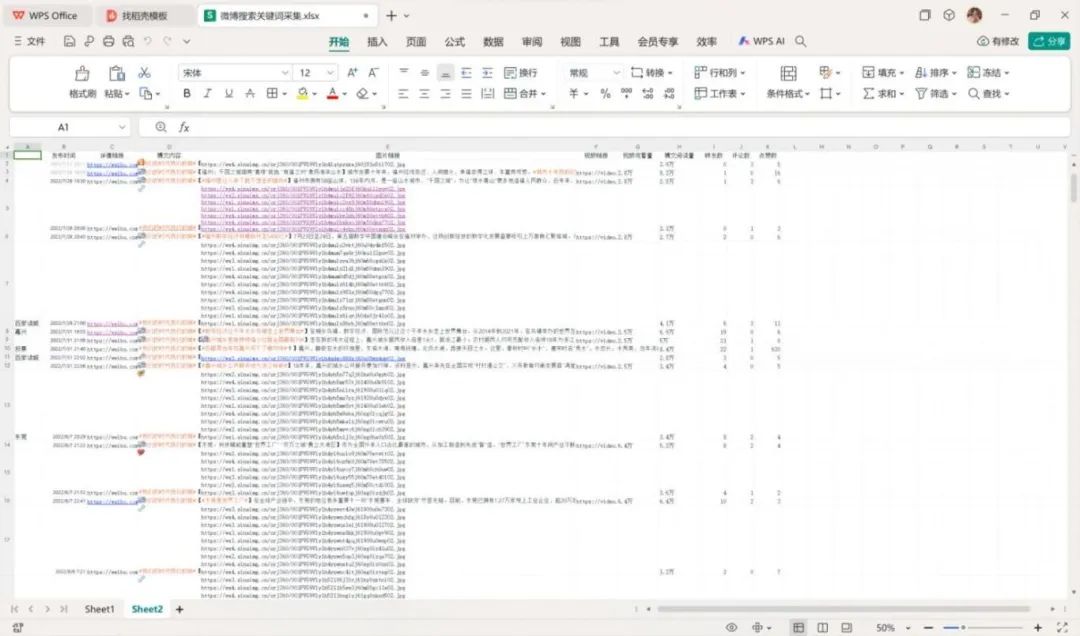1080x636 pixels.
Task: Click the Merge cells (合并) icon
Action: [526, 93]
